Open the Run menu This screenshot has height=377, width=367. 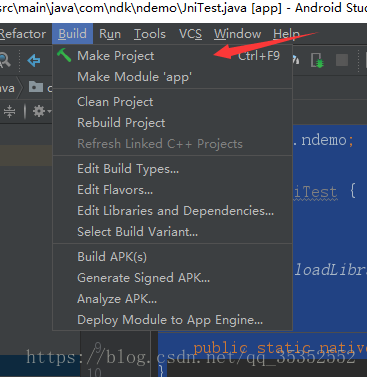(x=110, y=34)
